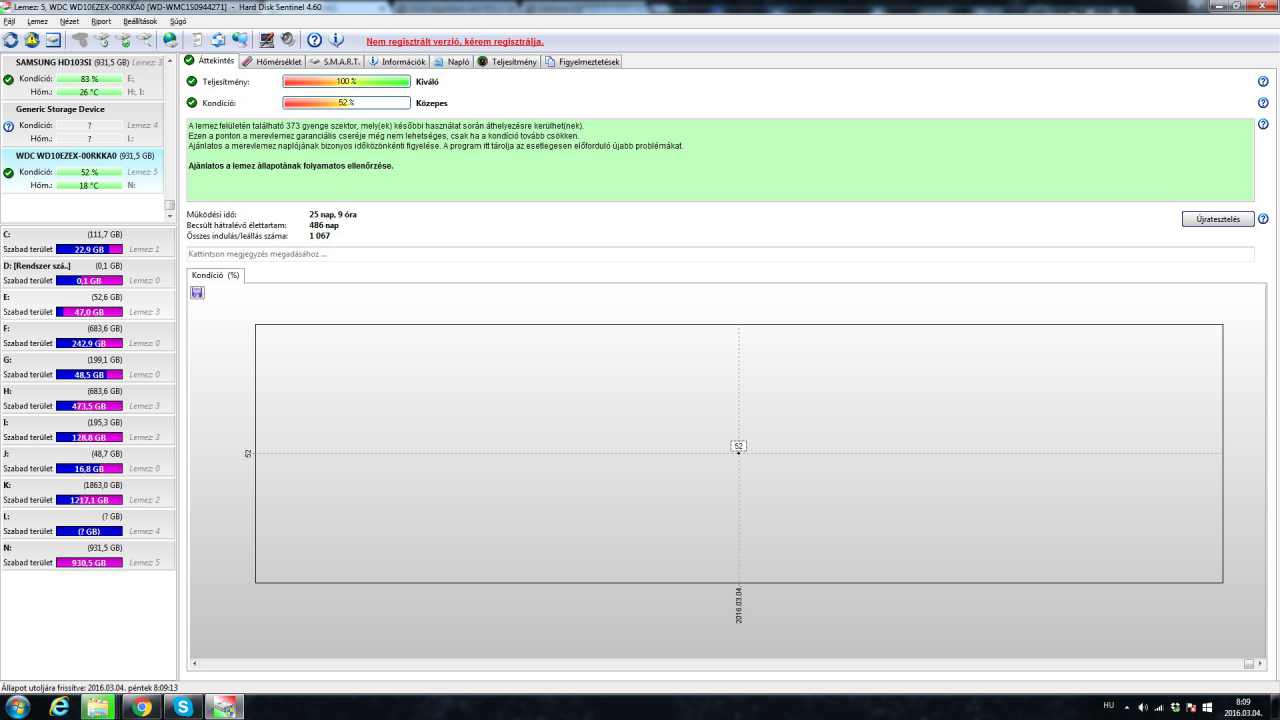Open the Riport menu
1280x720 pixels.
coord(101,21)
